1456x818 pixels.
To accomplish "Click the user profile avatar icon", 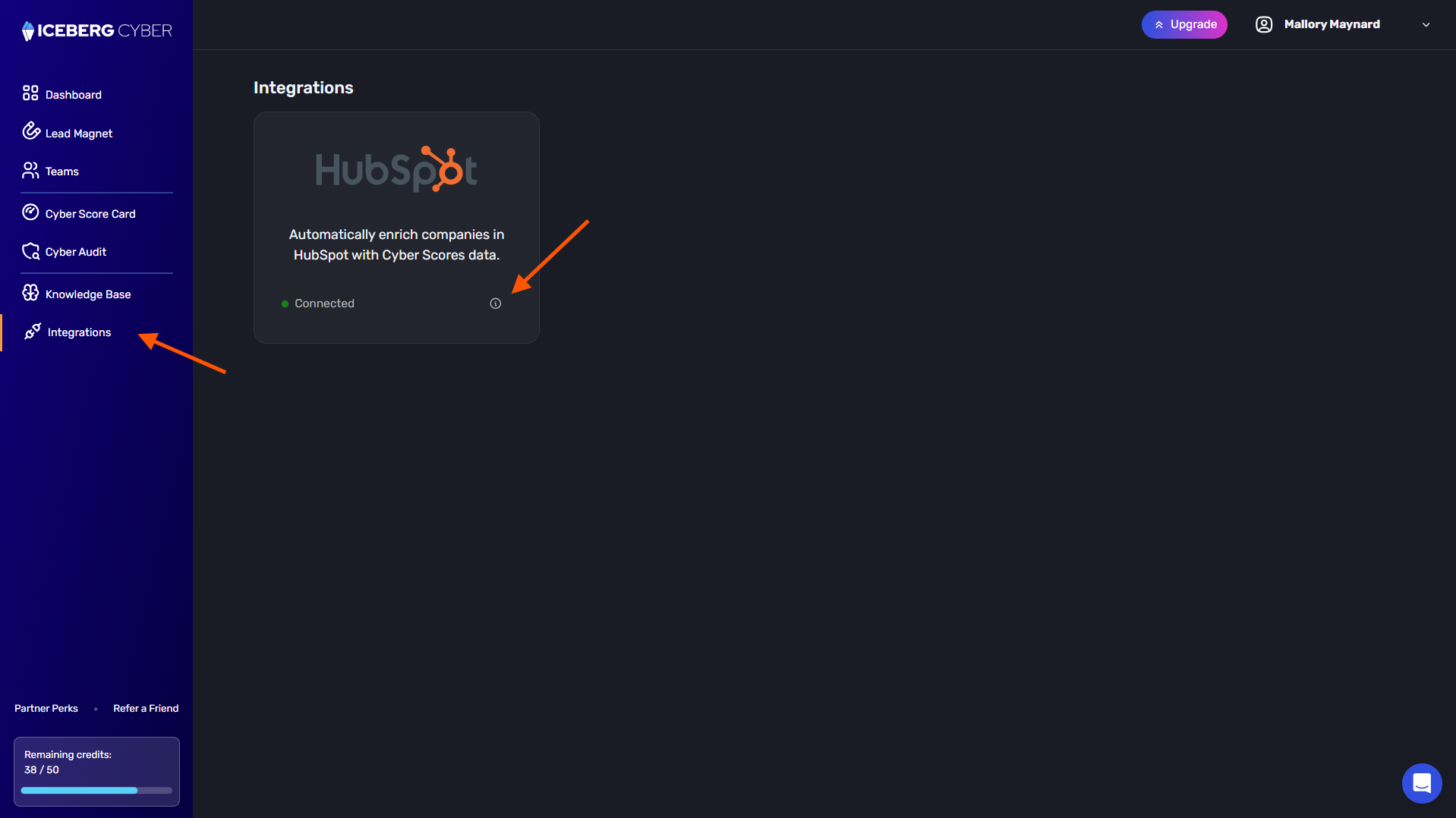I will point(1264,24).
